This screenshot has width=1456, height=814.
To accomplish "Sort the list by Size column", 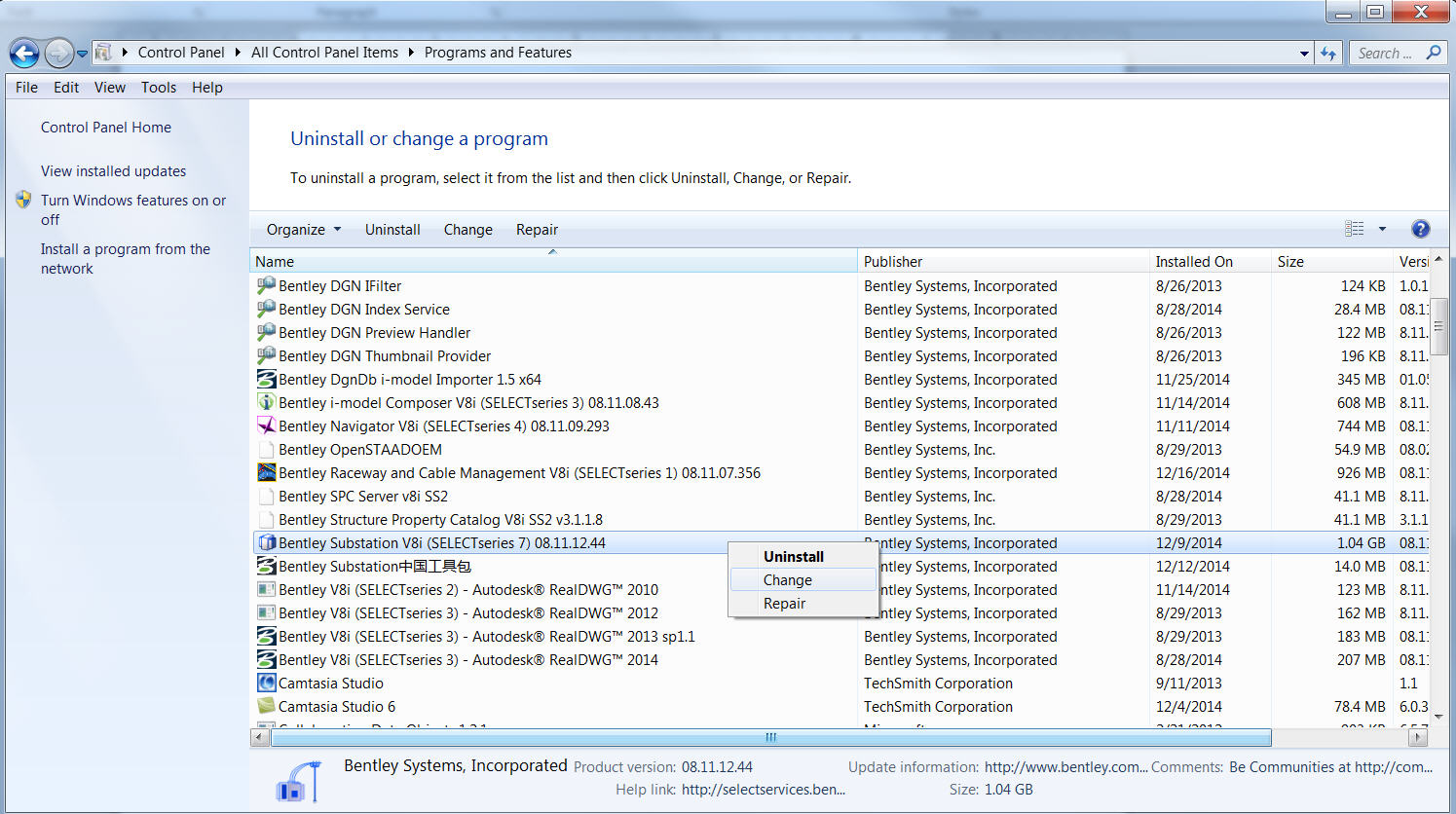I will point(1332,261).
